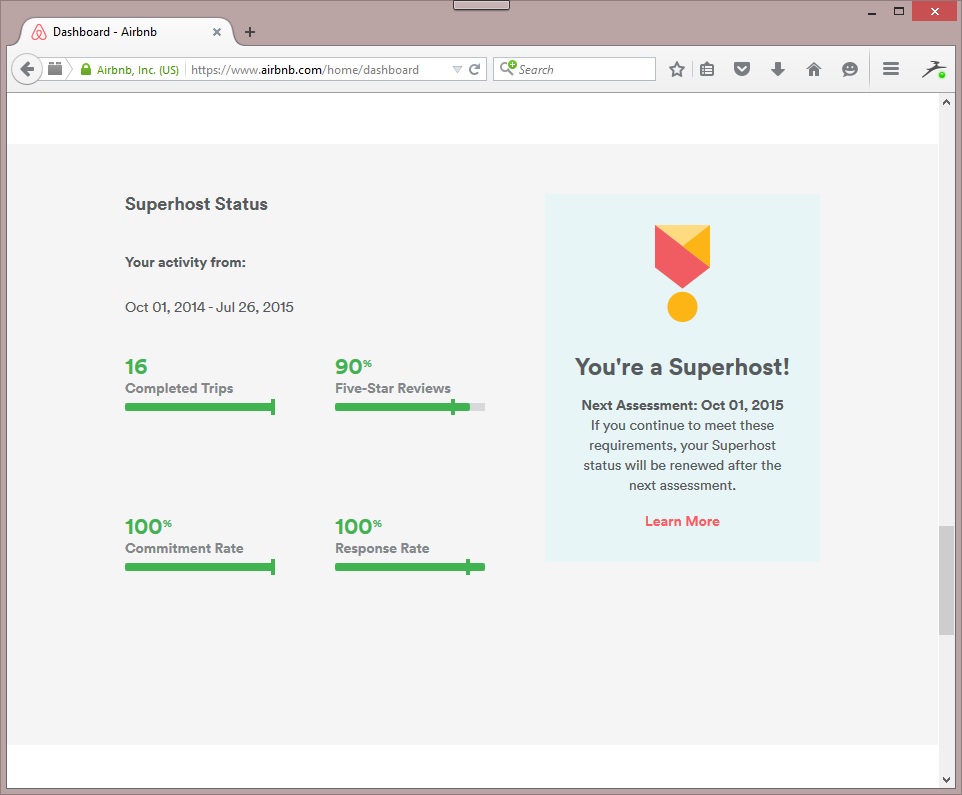Open the URL history dropdown arrow
The width and height of the screenshot is (962, 795).
(457, 70)
